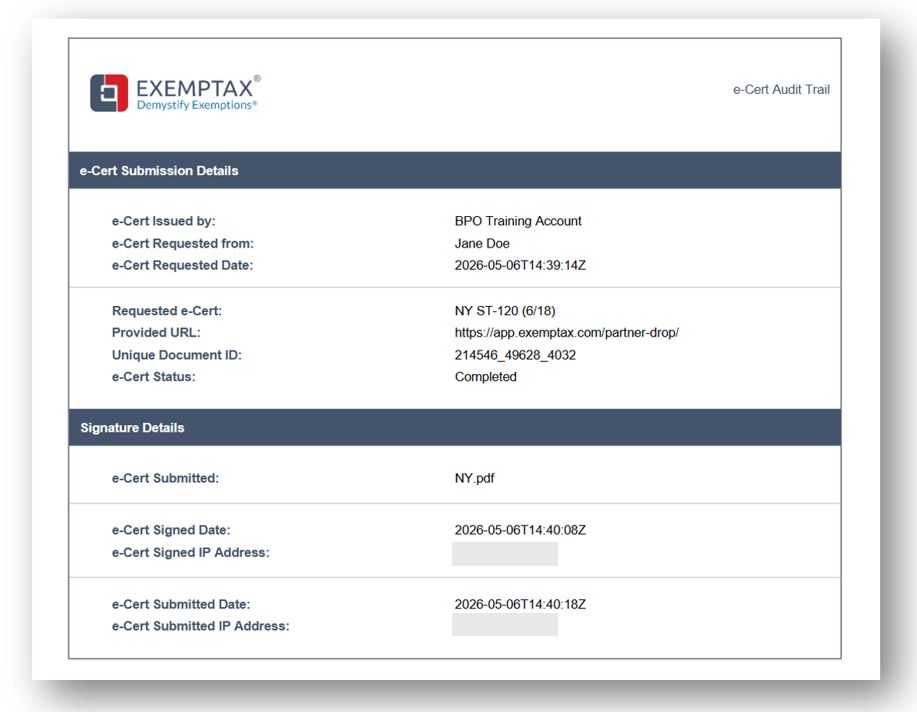Click the 'e-Cert Submitted Date:' label
This screenshot has height=712, width=917.
(181, 604)
